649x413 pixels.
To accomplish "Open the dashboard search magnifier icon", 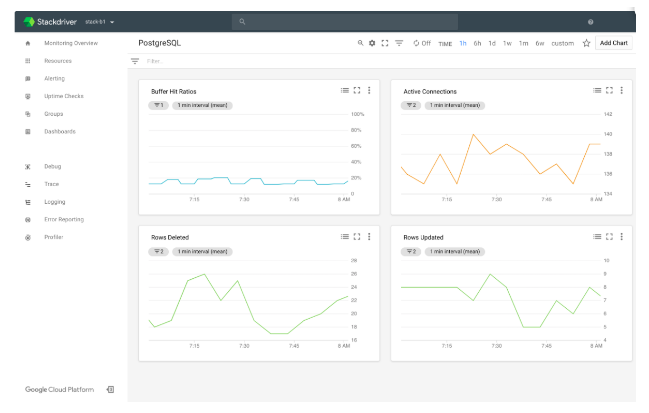I will (x=361, y=43).
